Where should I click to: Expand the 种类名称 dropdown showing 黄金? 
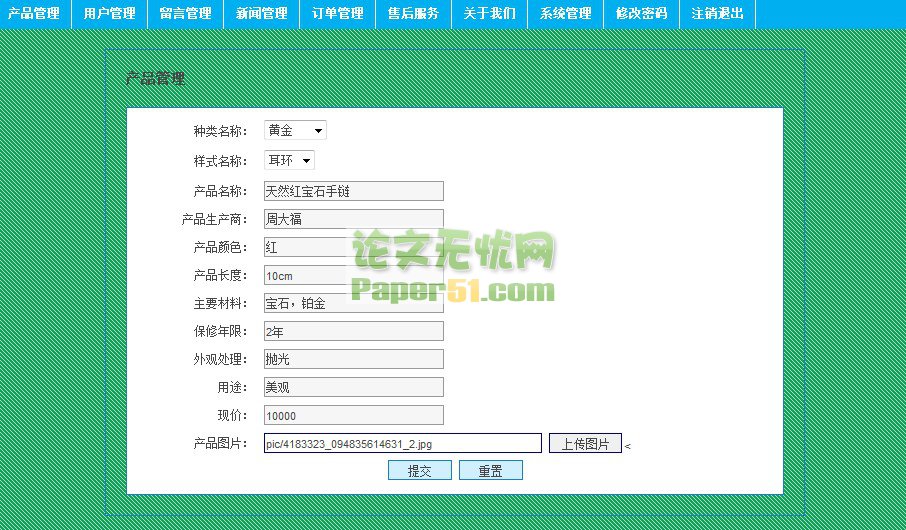(295, 130)
